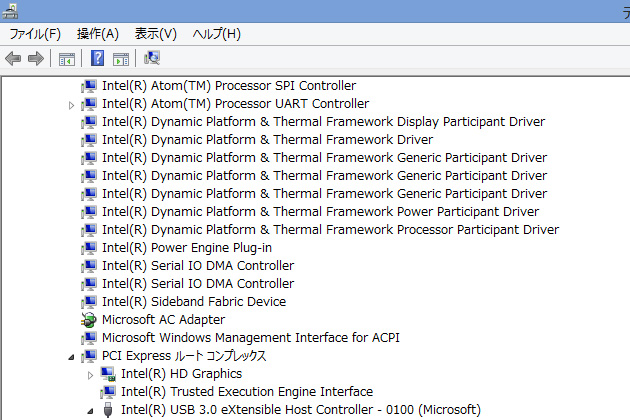Click the Microsoft AC Adapter battery icon
The height and width of the screenshot is (420, 630).
(x=90, y=320)
